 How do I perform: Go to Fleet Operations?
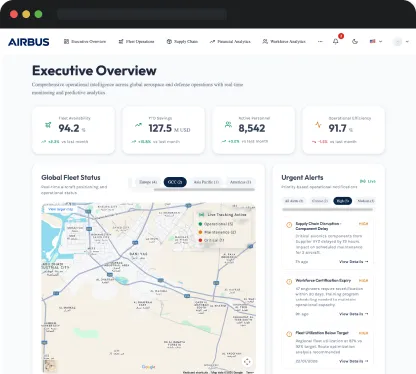tap(136, 42)
